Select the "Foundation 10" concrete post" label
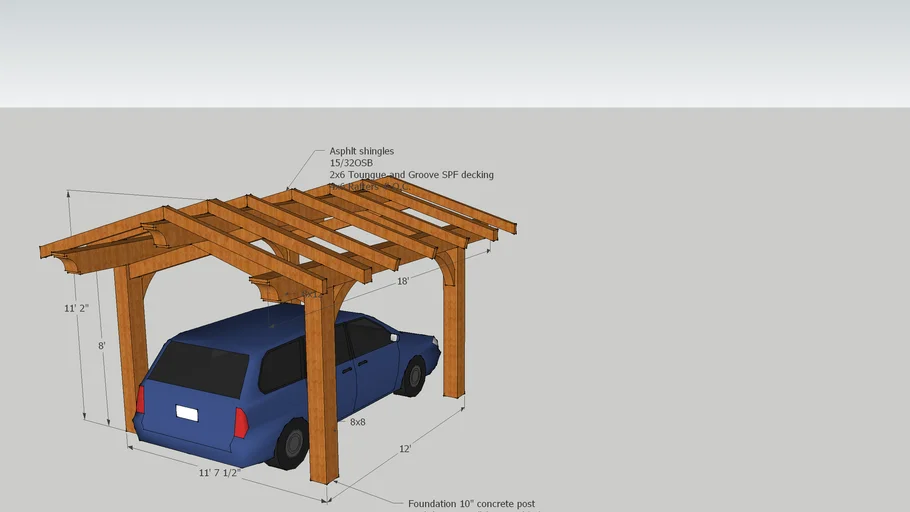This screenshot has height=512, width=910. click(471, 504)
